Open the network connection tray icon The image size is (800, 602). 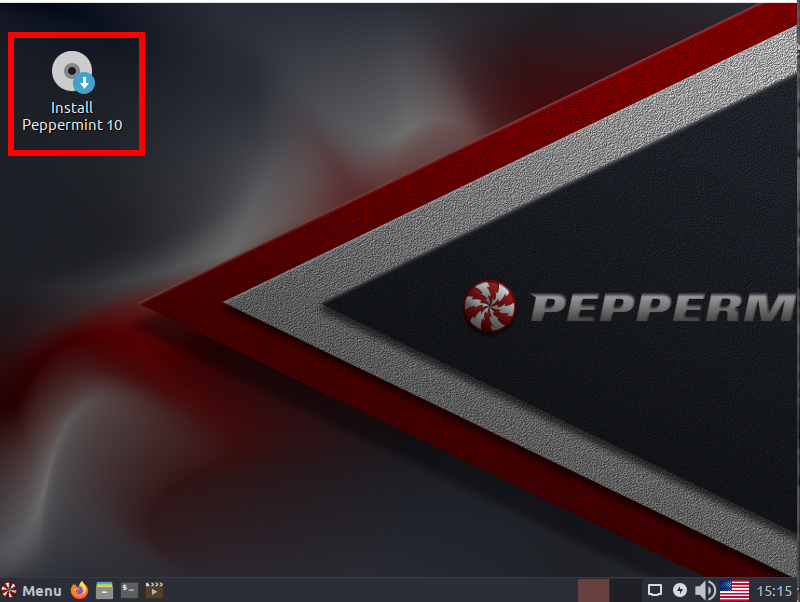[655, 591]
